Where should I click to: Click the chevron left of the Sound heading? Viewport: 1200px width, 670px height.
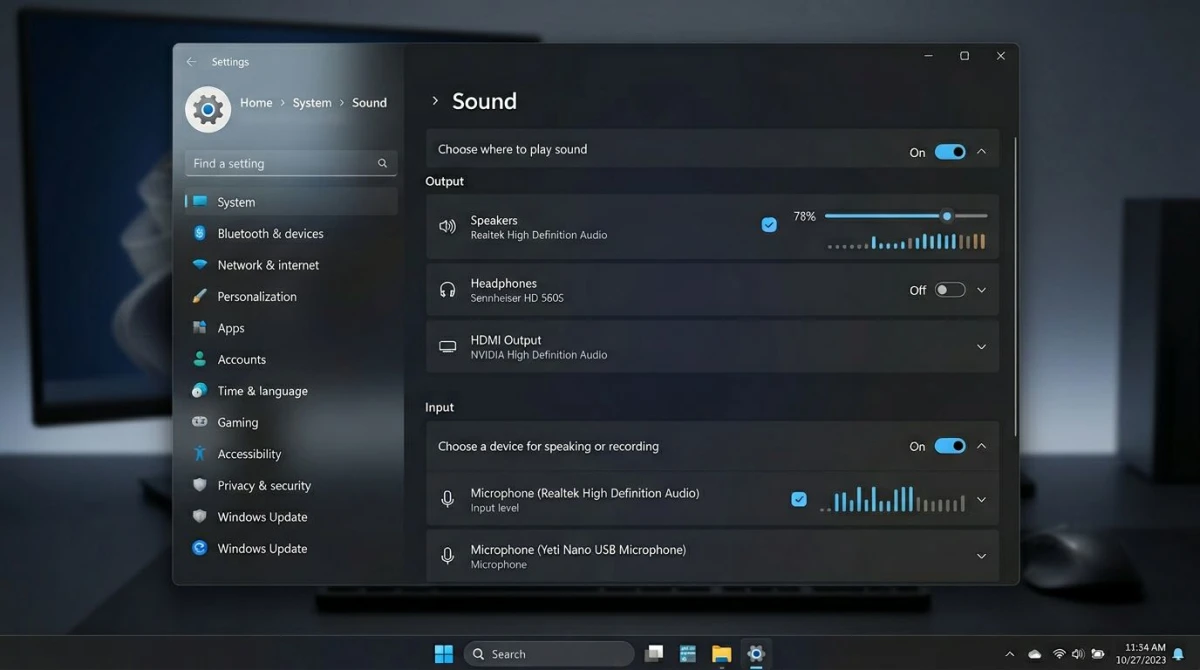click(x=435, y=101)
